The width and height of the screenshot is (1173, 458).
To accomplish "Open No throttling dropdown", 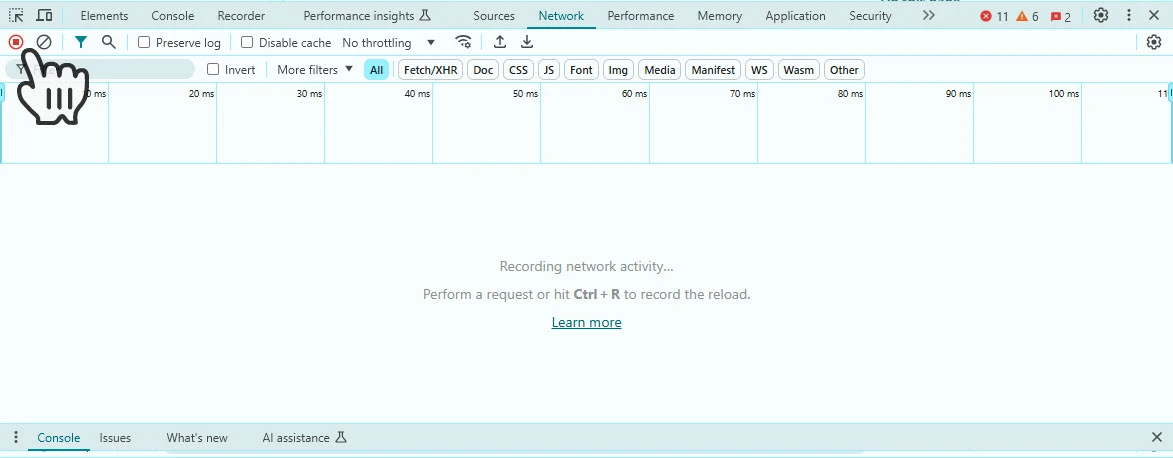I will [x=388, y=43].
